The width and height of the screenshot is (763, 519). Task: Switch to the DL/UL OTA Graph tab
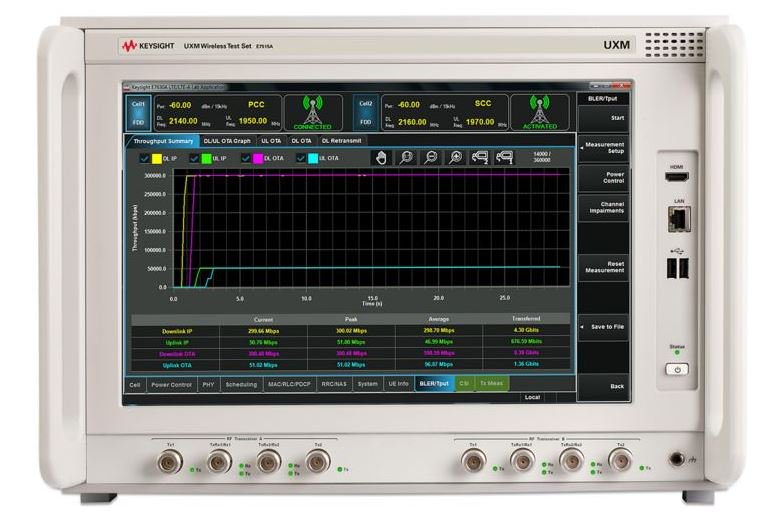tap(227, 141)
